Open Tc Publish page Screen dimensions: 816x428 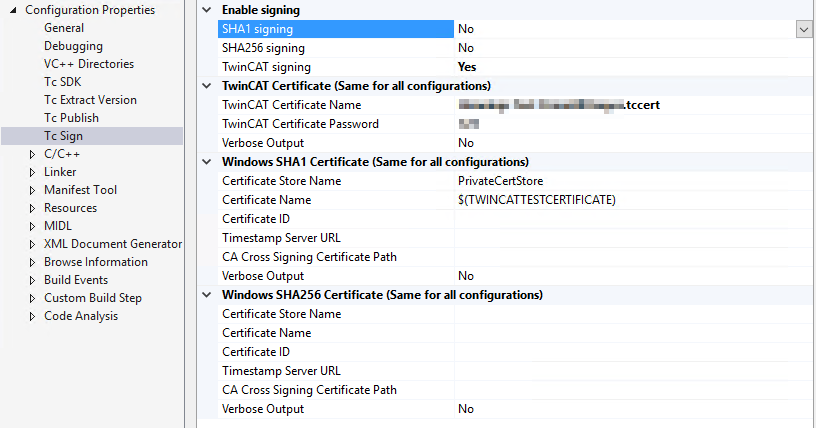[71, 118]
